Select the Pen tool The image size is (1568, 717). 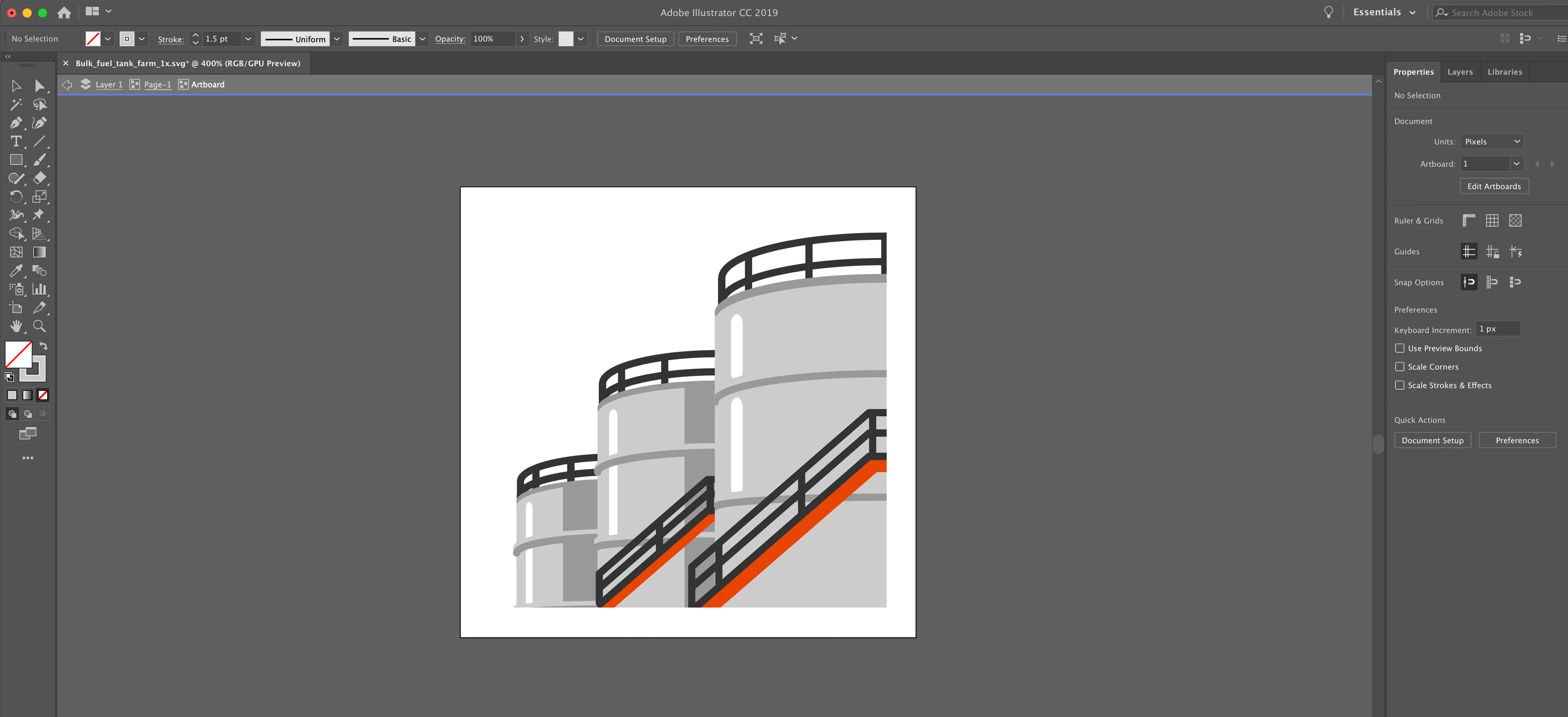coord(16,123)
